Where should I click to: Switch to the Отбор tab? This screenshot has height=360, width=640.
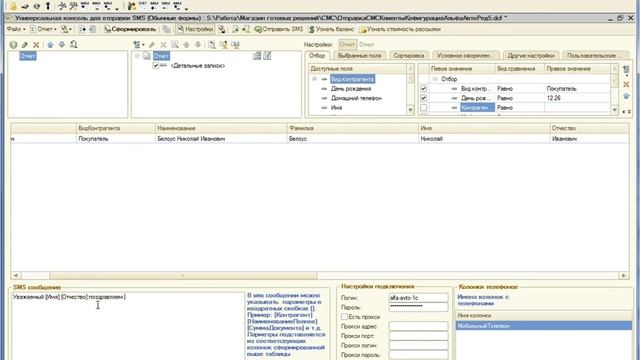click(317, 56)
